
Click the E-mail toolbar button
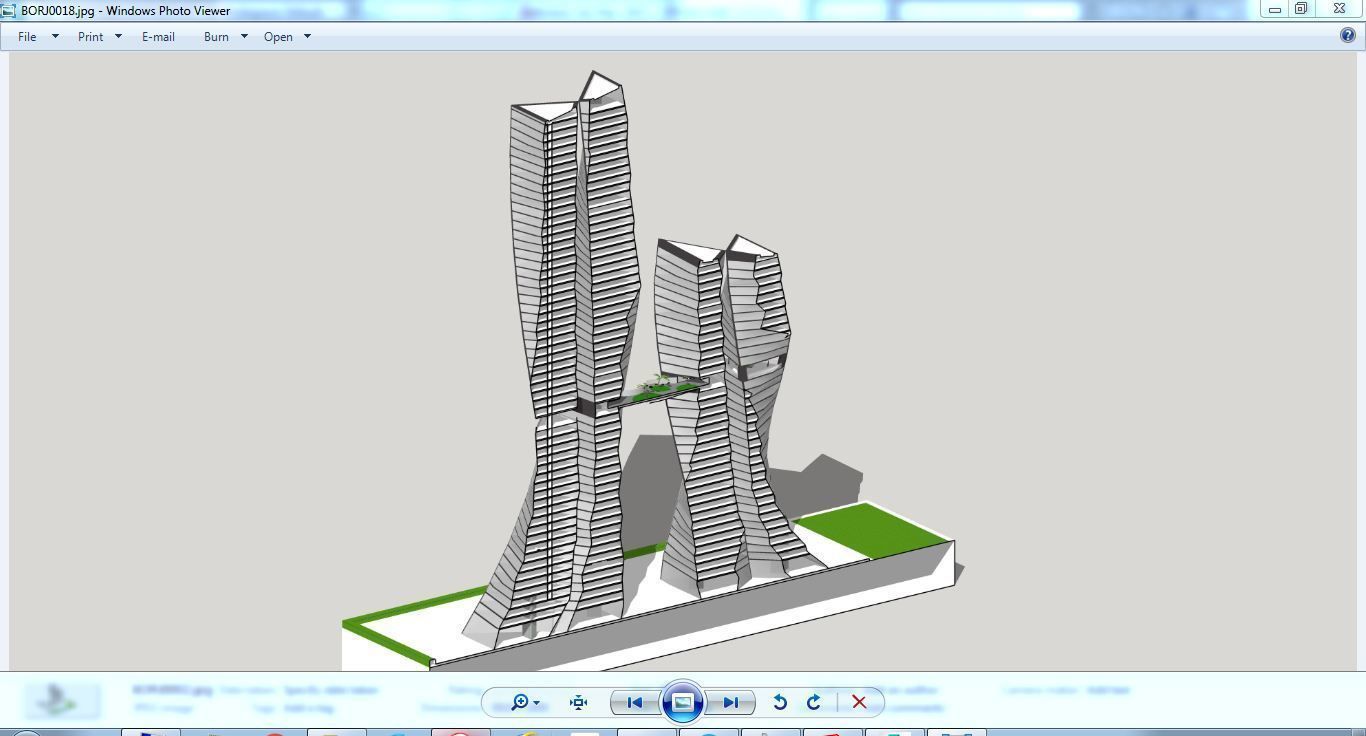click(158, 36)
